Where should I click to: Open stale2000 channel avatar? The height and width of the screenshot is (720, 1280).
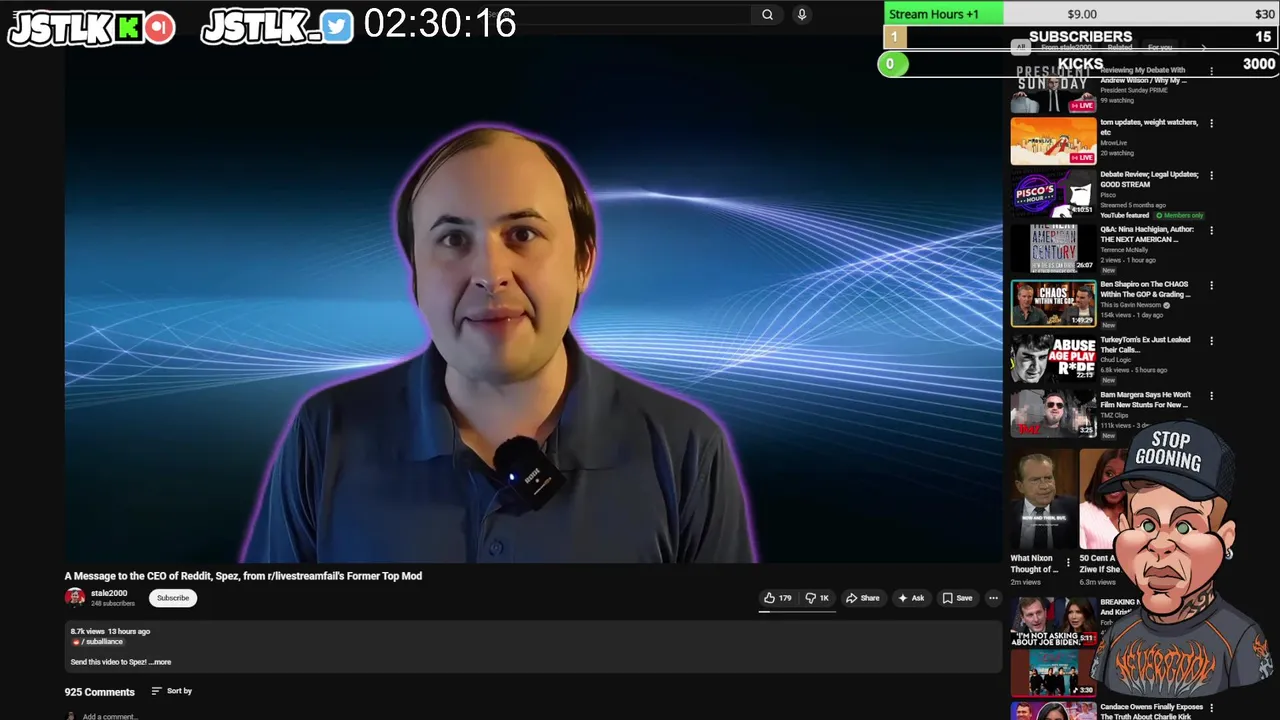tap(75, 597)
